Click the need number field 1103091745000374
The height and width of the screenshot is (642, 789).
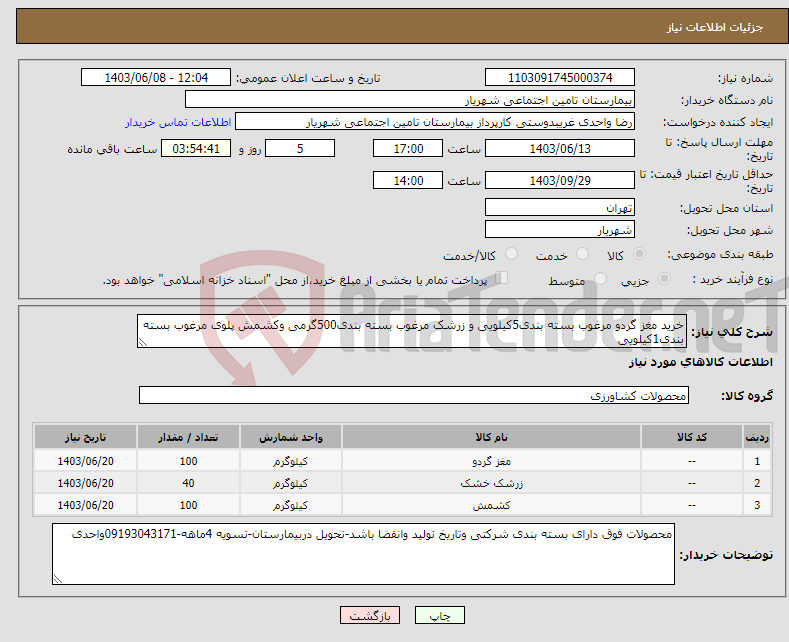[x=560, y=77]
